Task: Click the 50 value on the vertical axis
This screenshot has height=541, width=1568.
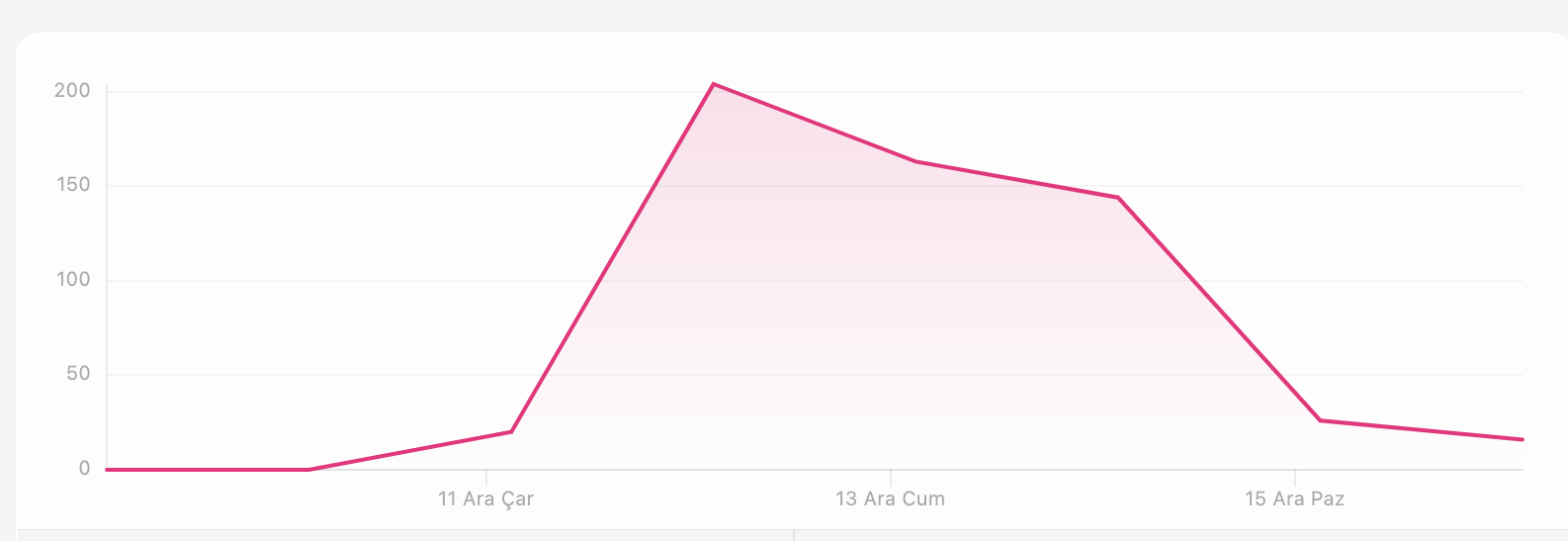Action: (77, 374)
